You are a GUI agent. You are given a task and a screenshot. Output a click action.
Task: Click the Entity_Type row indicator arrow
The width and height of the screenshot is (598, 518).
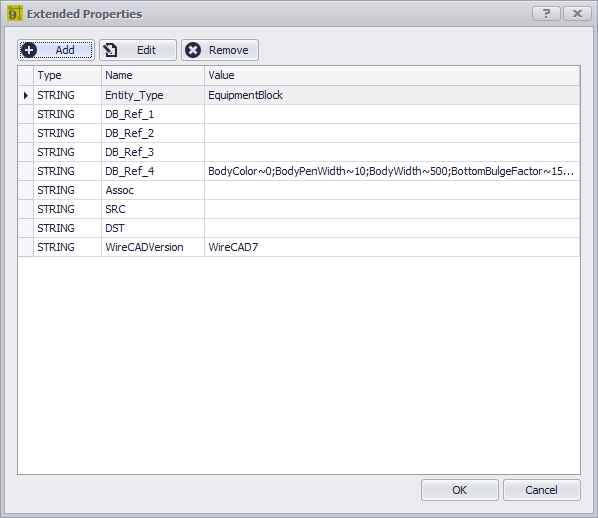pos(26,95)
